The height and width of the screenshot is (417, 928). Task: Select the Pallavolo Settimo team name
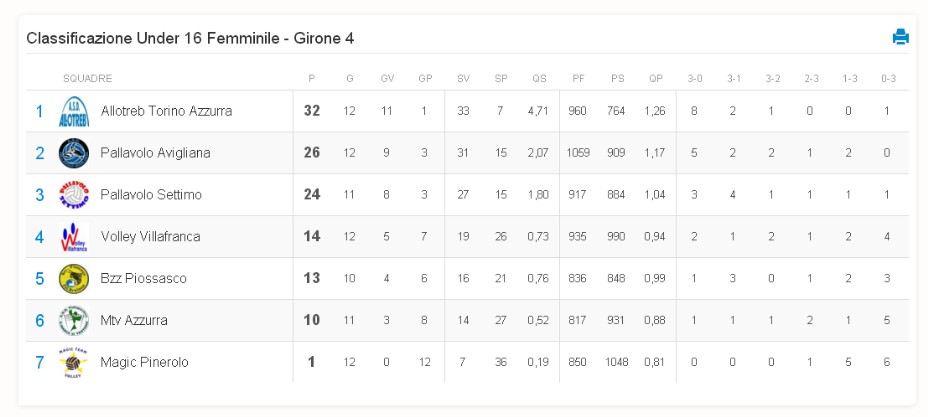click(x=151, y=195)
